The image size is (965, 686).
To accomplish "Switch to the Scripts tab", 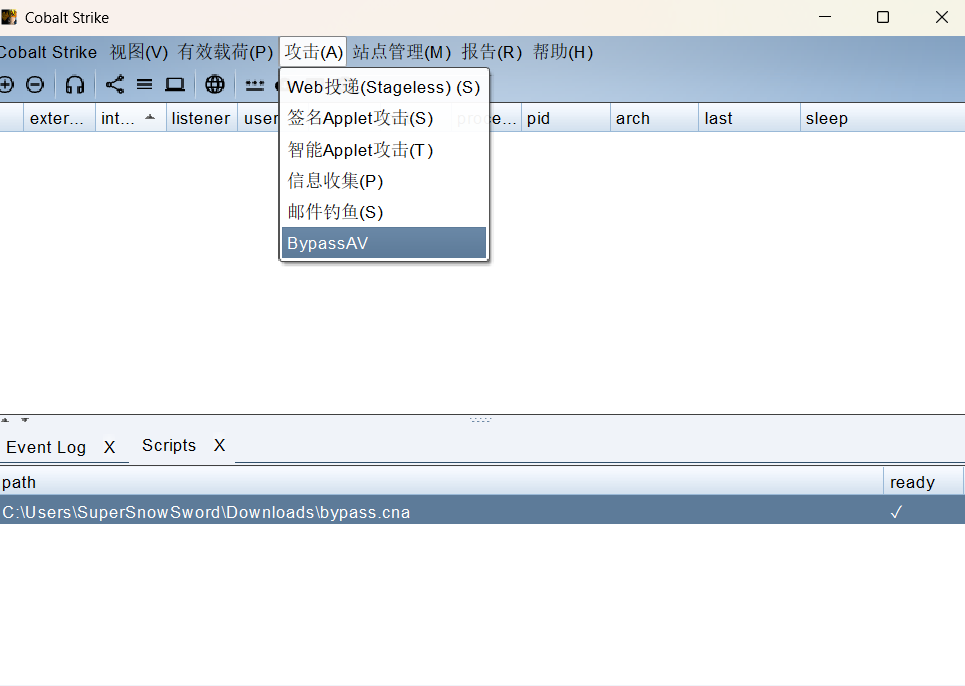I will [x=169, y=445].
